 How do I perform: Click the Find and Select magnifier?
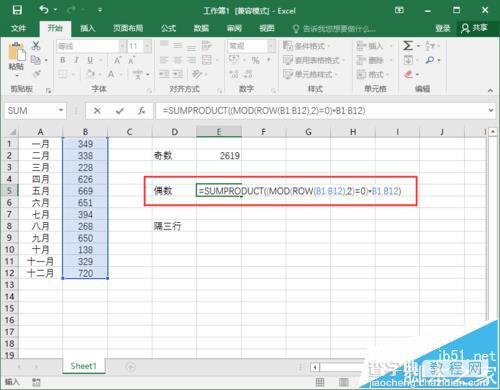(430, 60)
